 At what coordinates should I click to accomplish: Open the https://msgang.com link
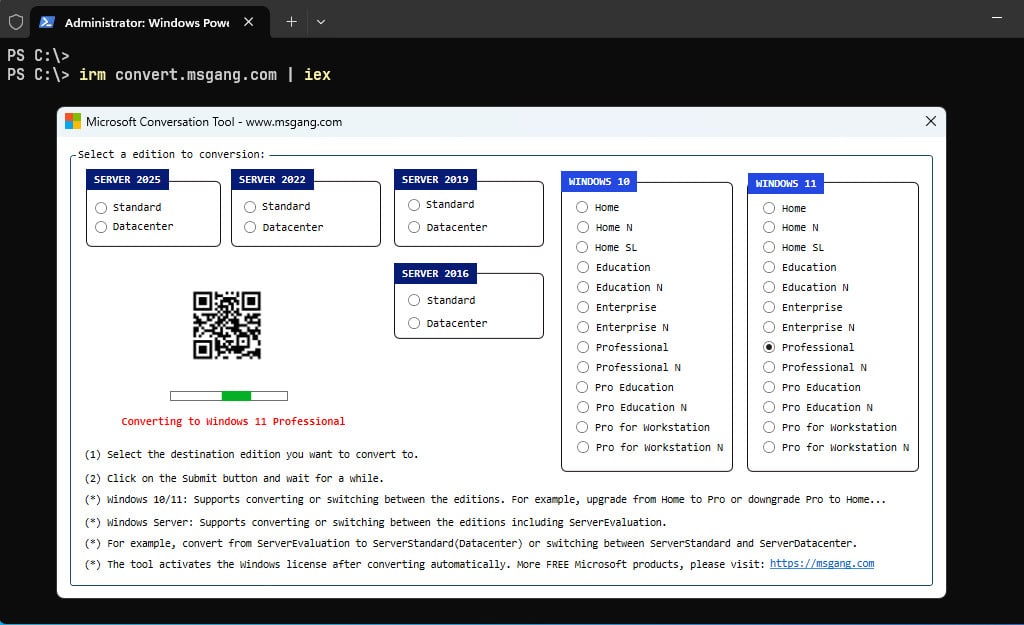pyautogui.click(x=822, y=564)
